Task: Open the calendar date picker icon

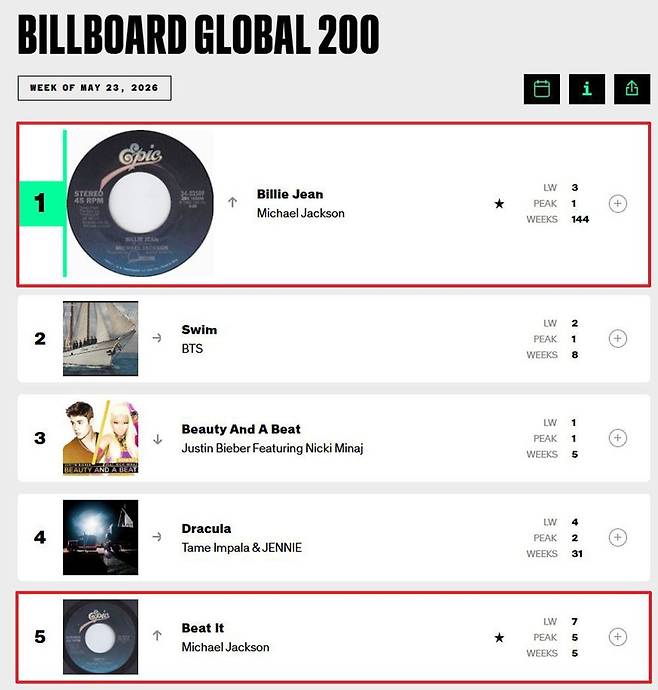Action: (x=541, y=89)
